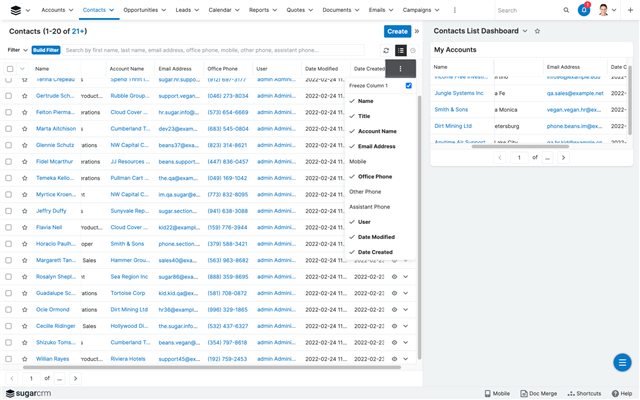The image size is (640, 400).
Task: Check the Willian Rayes row checkbox
Action: [10, 358]
